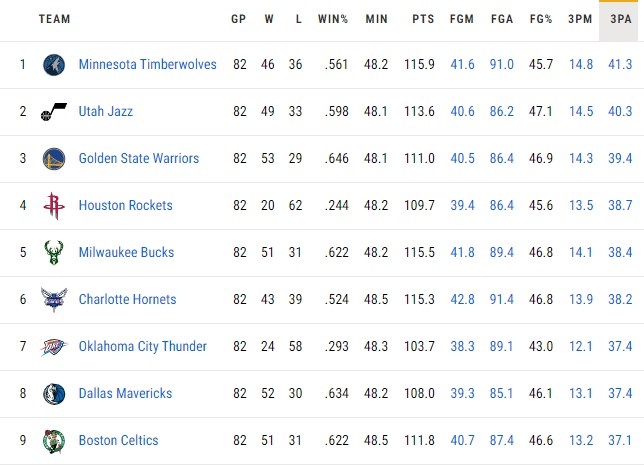Click the Boston Celtics logo icon
This screenshot has width=644, height=466.
click(x=53, y=440)
